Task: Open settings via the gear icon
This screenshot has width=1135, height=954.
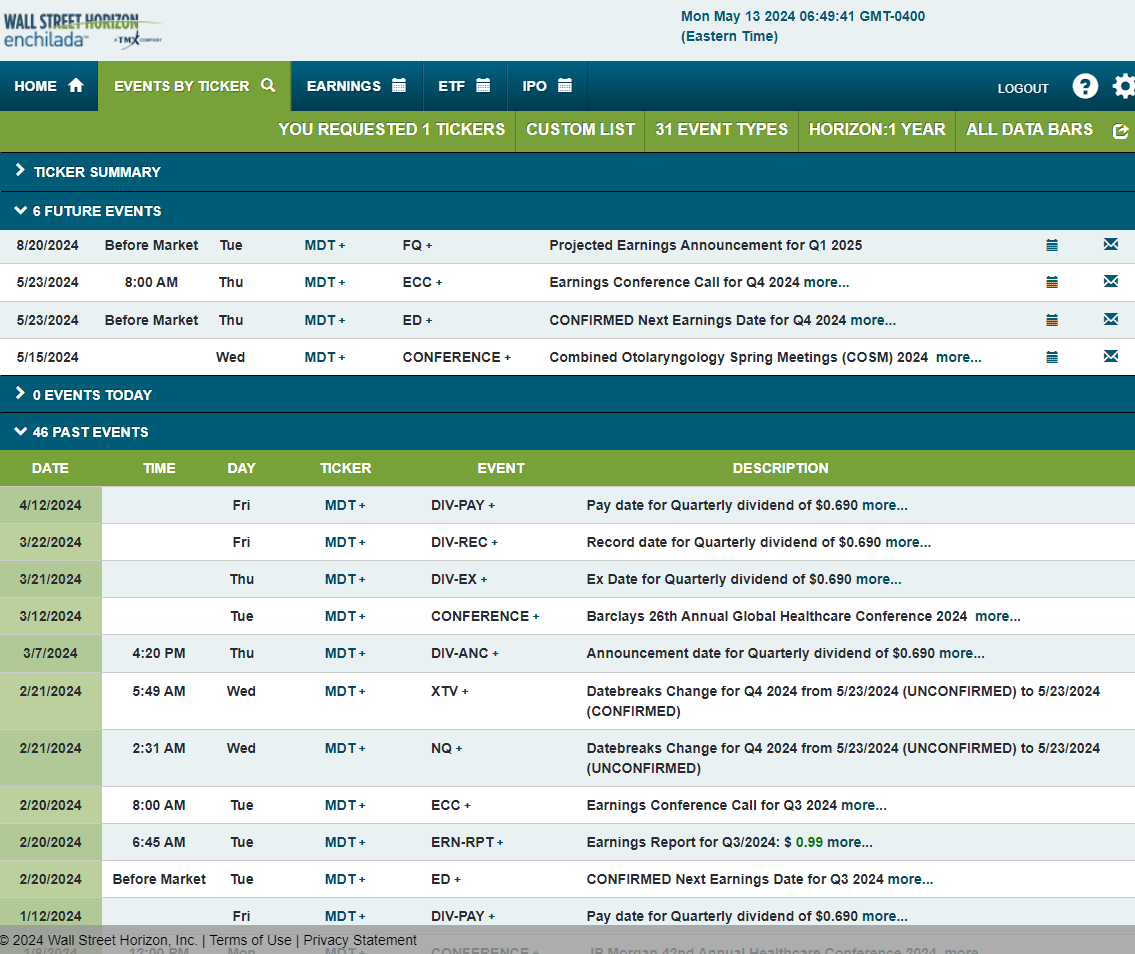Action: click(x=1124, y=87)
